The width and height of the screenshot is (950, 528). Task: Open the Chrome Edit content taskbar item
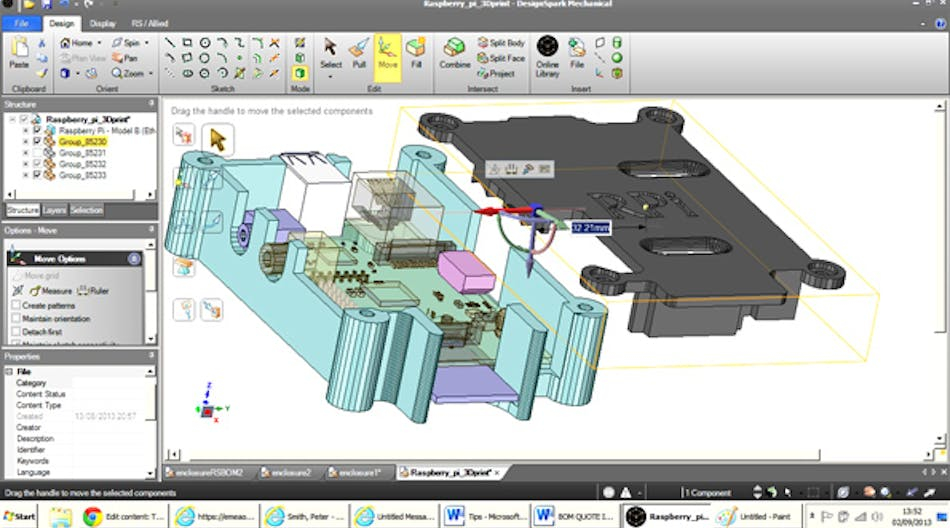[x=124, y=516]
